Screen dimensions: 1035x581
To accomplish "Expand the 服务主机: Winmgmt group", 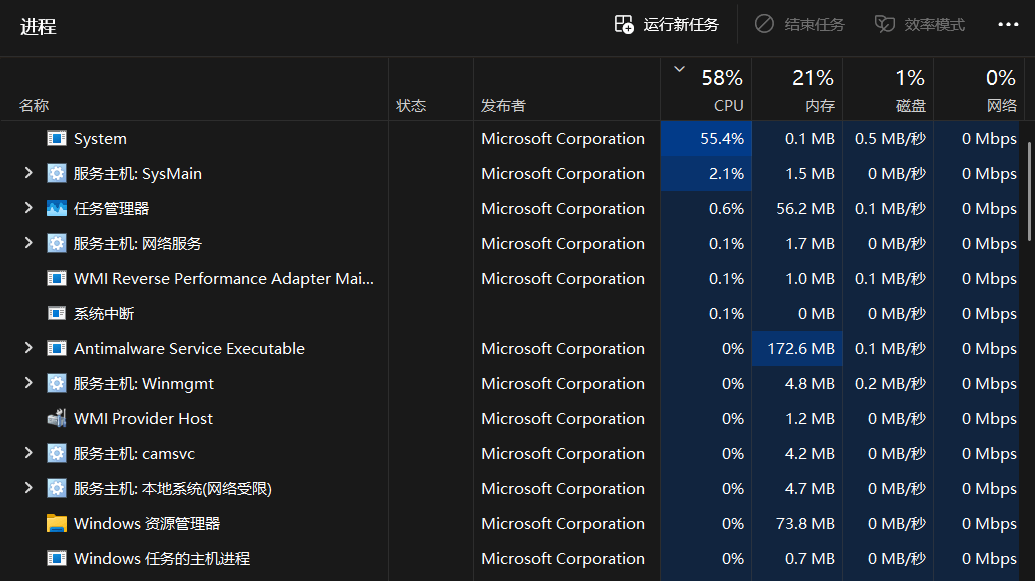I will point(28,383).
